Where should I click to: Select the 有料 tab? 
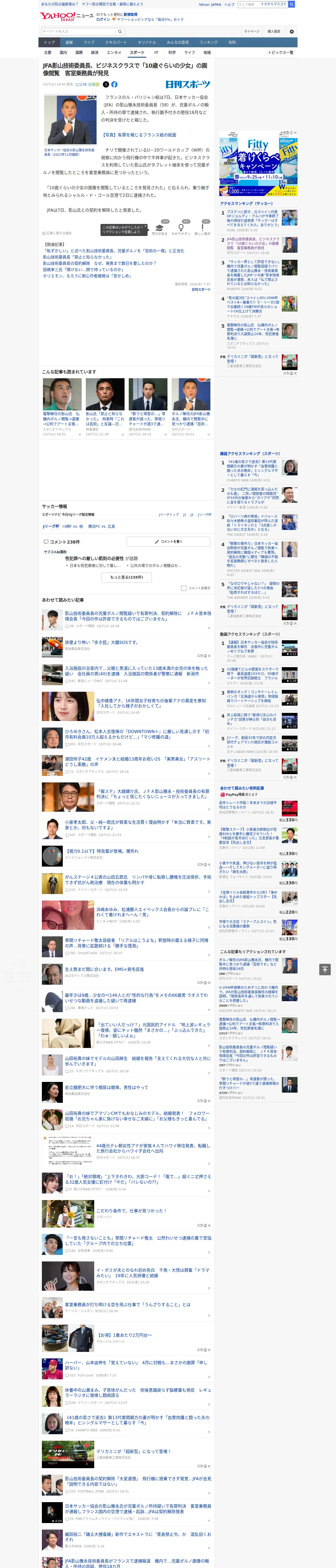(x=232, y=43)
